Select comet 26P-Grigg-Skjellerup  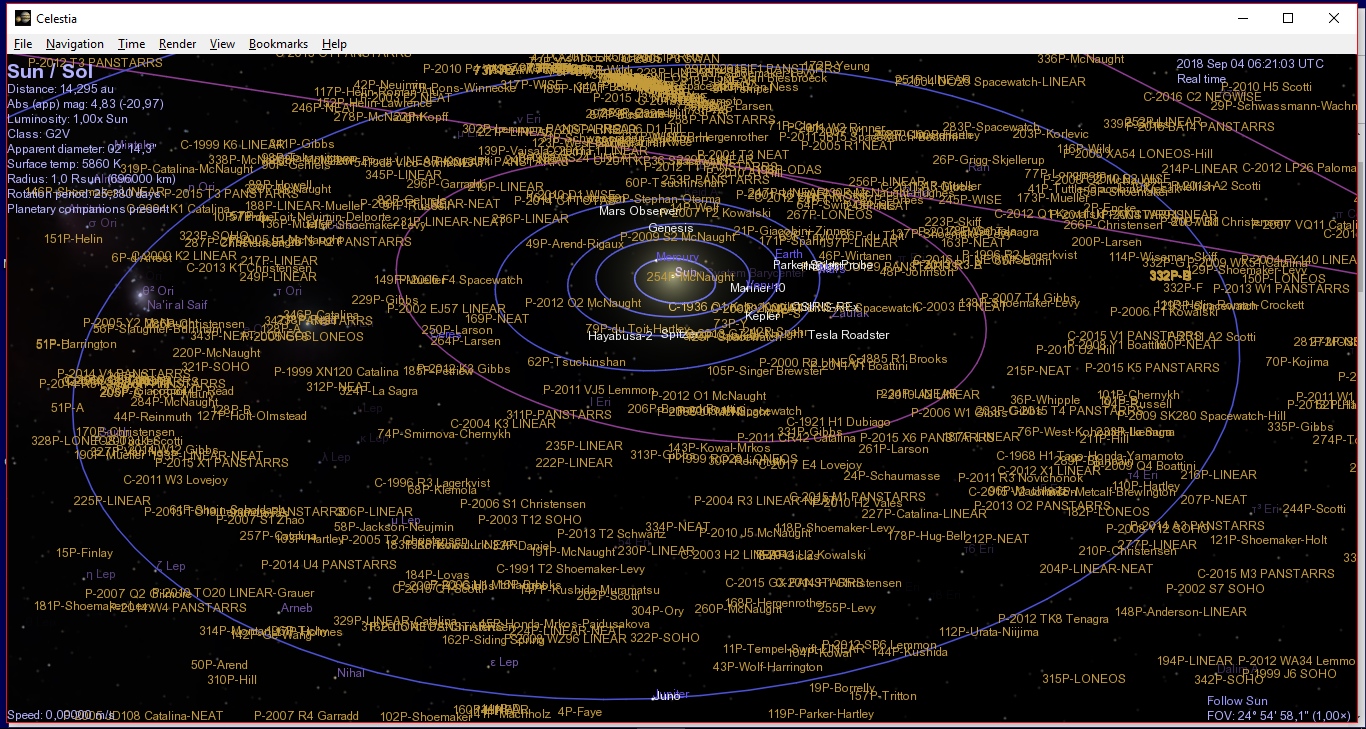click(x=988, y=160)
